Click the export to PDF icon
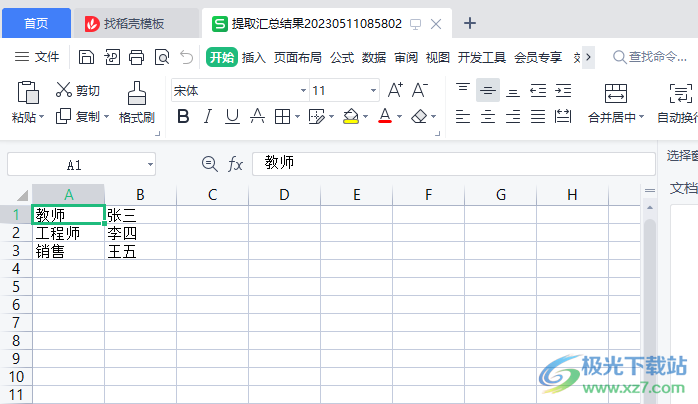 [x=112, y=57]
